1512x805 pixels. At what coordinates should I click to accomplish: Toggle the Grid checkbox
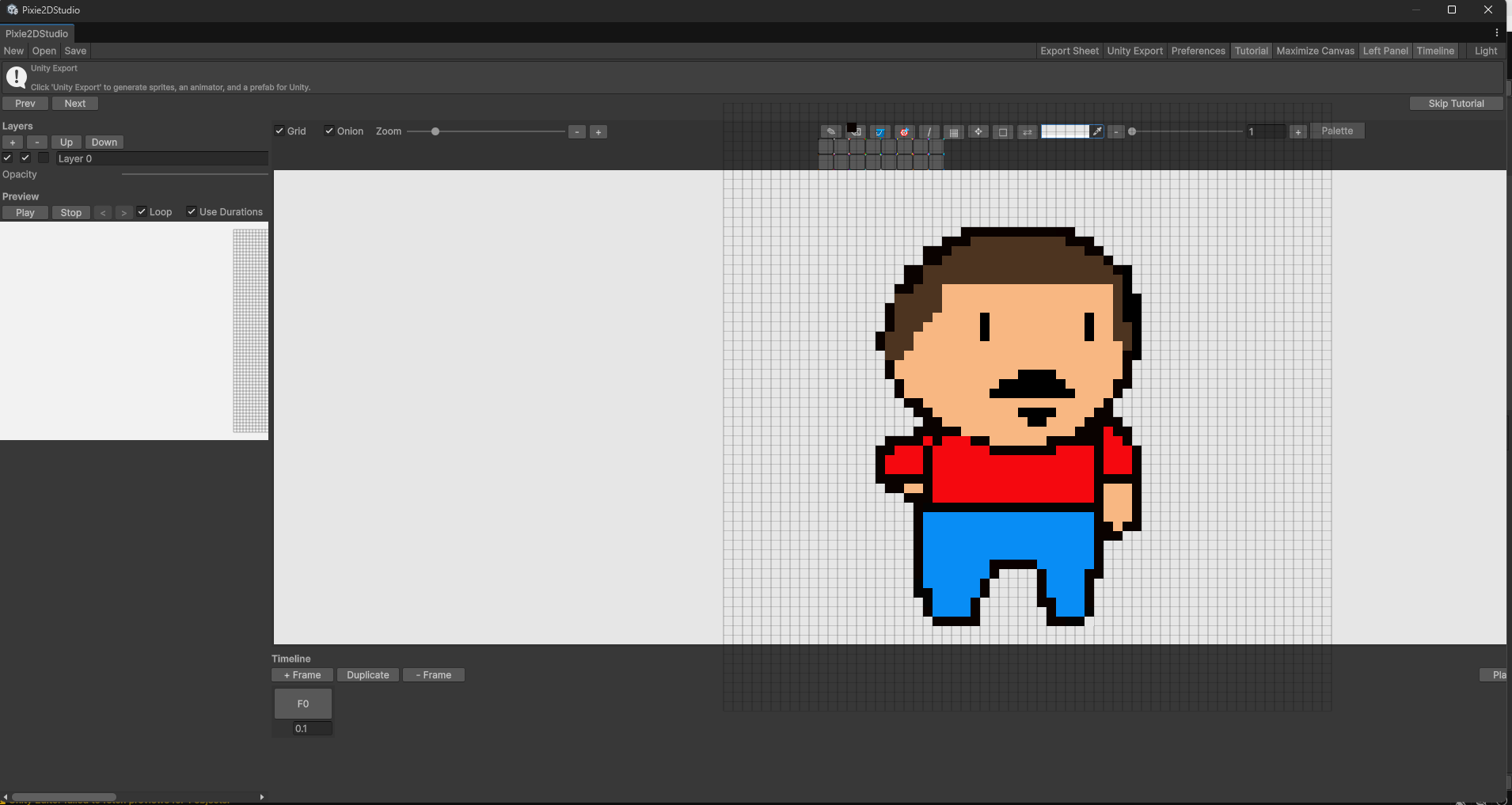tap(279, 131)
